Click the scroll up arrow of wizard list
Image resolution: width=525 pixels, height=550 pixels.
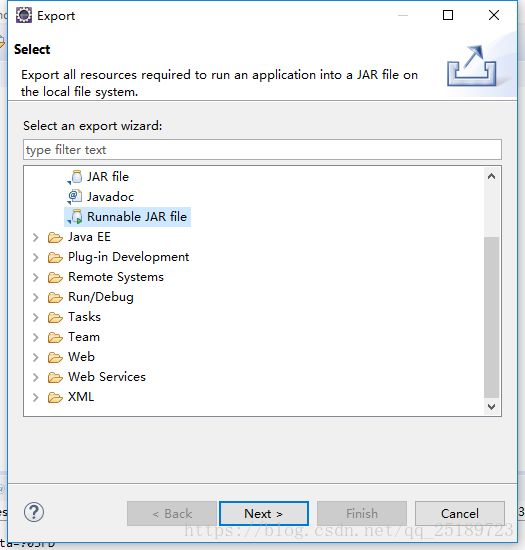click(491, 176)
